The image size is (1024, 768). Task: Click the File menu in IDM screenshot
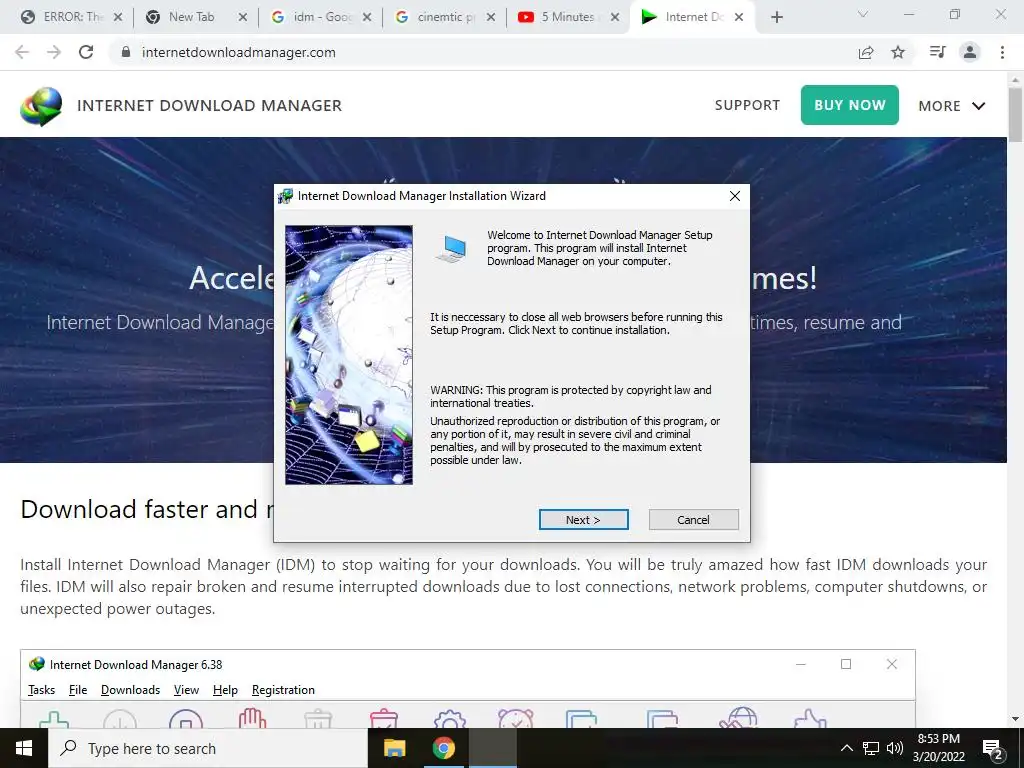click(x=78, y=690)
